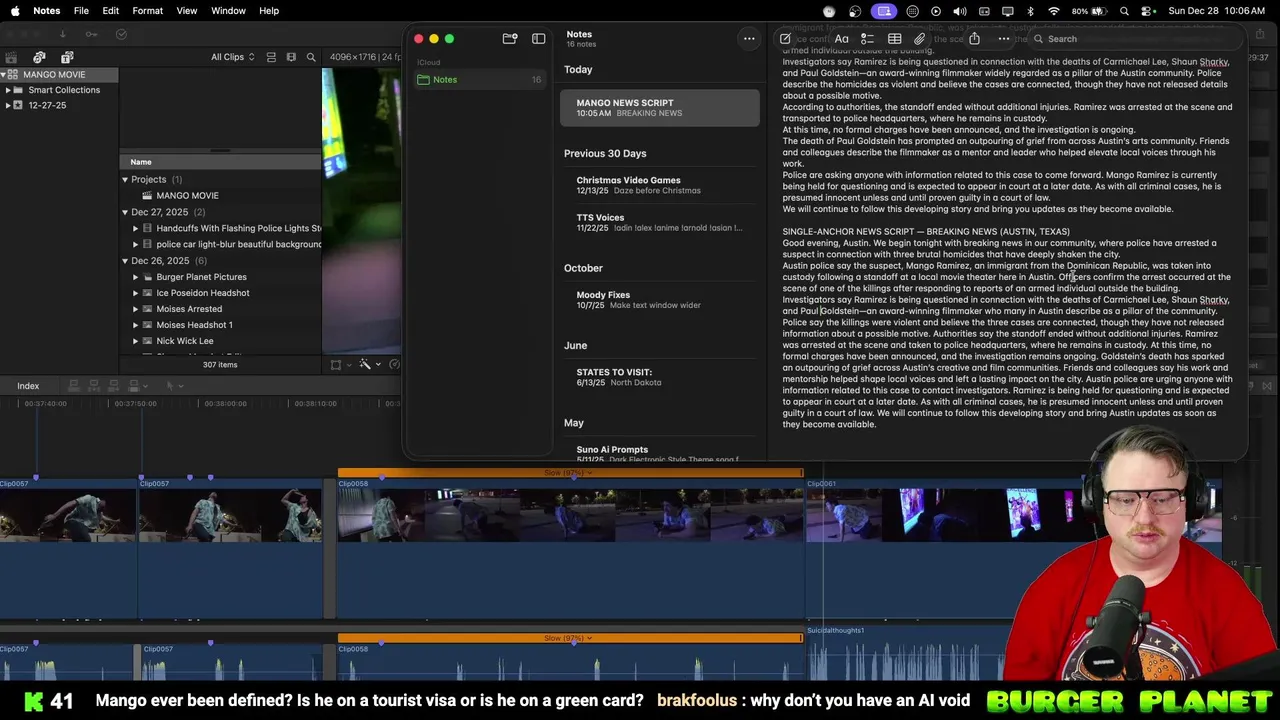Expand the 12-27-25 event
1280x720 pixels.
8,105
